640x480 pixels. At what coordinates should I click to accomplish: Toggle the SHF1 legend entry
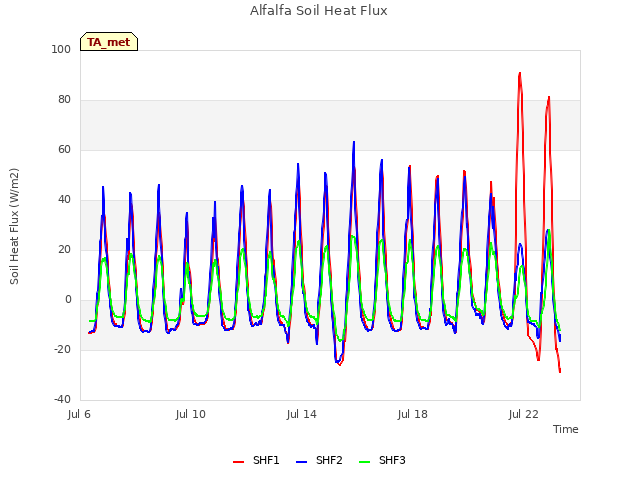tap(256, 460)
